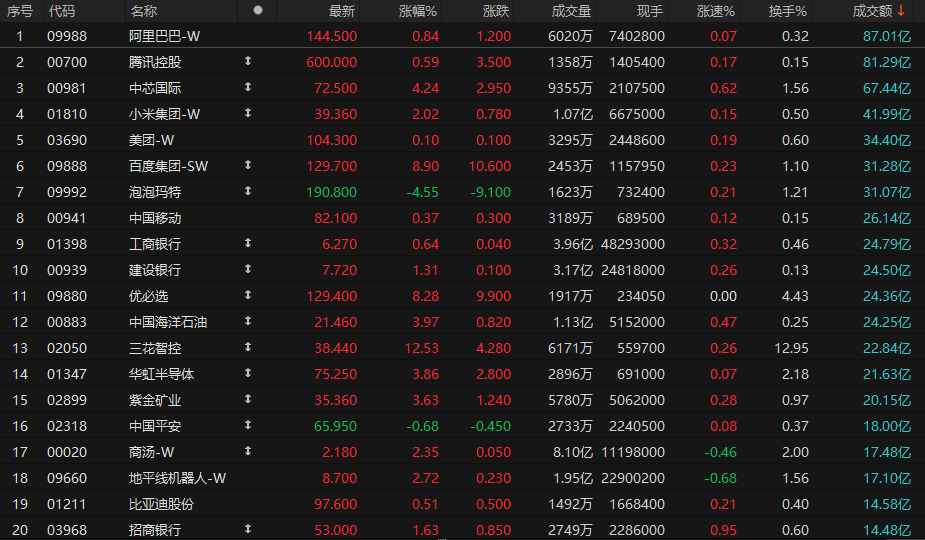The width and height of the screenshot is (925, 540).
Task: Click the marker icon in 紫金矿业 row
Action: [x=248, y=398]
